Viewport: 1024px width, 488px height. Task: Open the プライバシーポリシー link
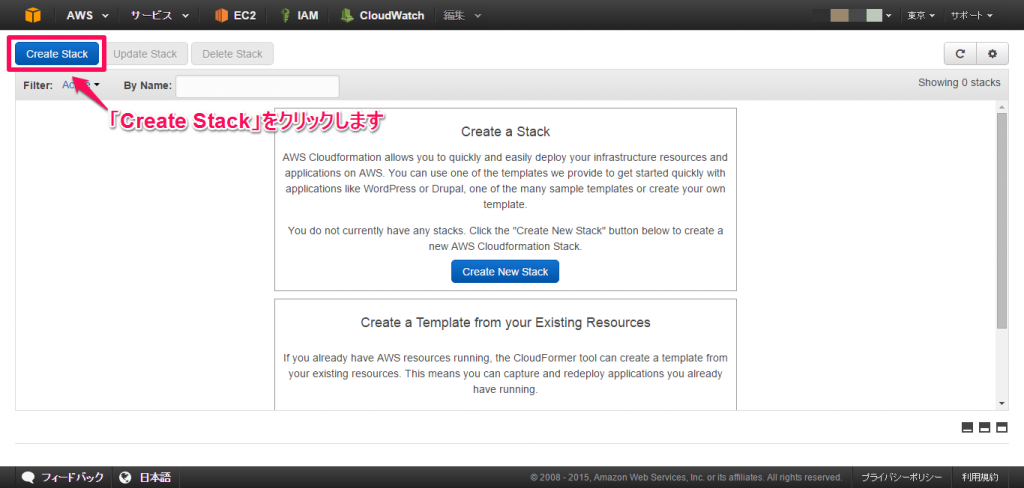901,477
